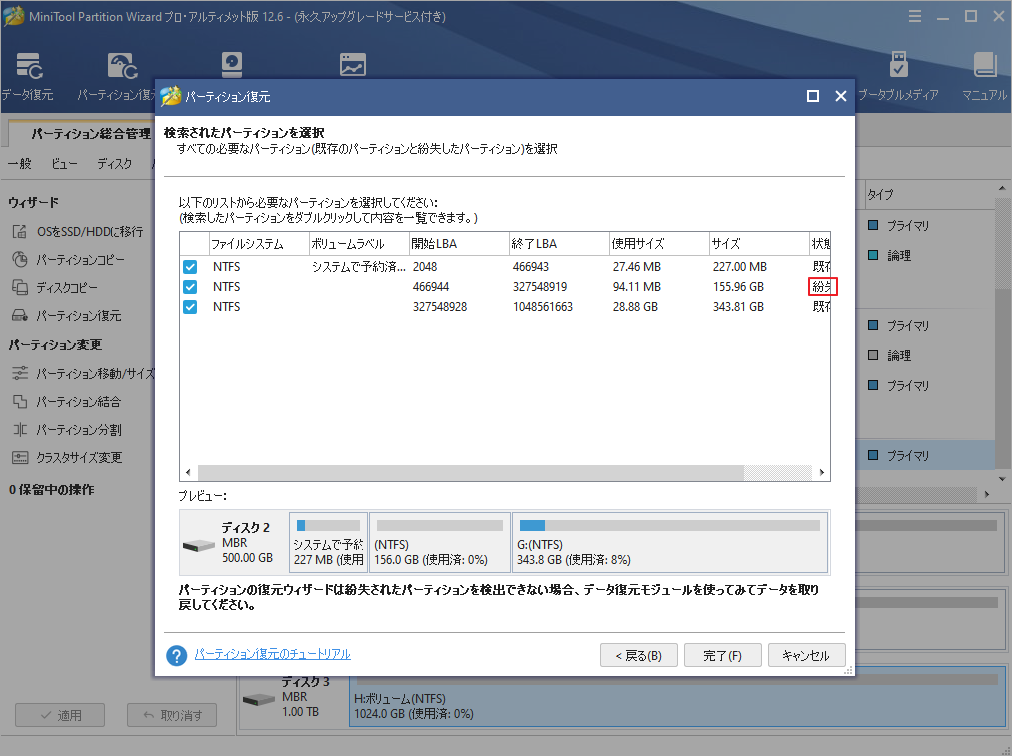Open the マニュアル icon in toolbar
The width and height of the screenshot is (1012, 756).
[x=984, y=67]
